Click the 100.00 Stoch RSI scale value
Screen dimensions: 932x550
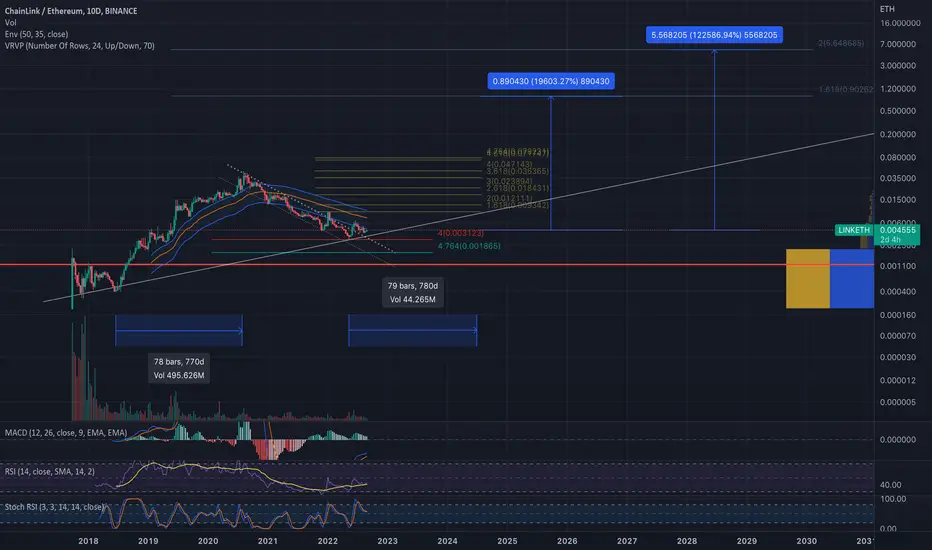pyautogui.click(x=893, y=499)
